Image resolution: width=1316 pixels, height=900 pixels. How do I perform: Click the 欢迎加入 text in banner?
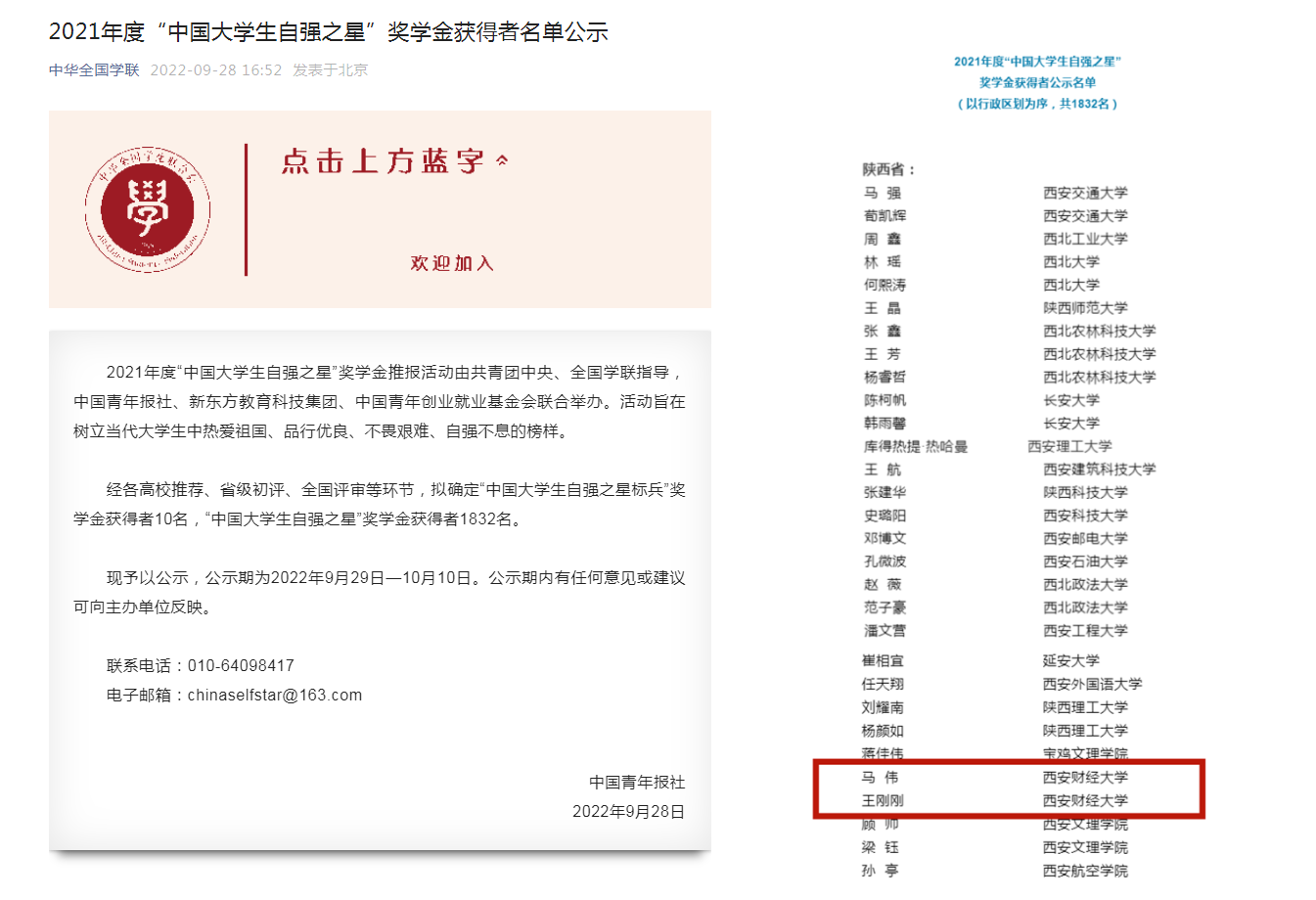[x=452, y=263]
